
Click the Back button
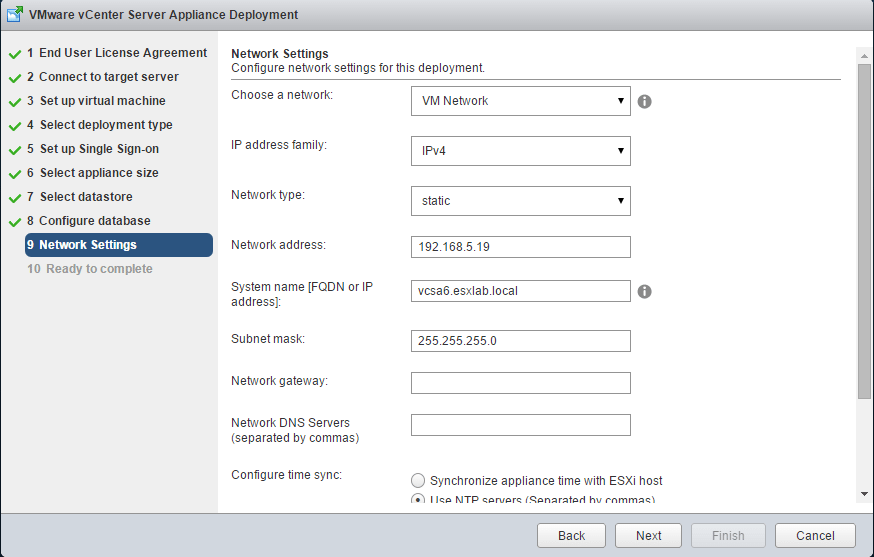[571, 536]
